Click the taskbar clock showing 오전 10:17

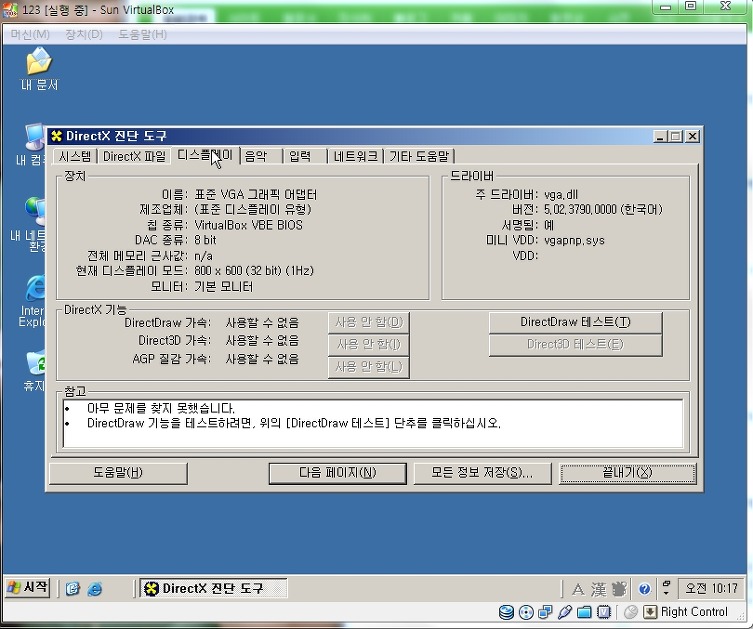pyautogui.click(x=711, y=588)
